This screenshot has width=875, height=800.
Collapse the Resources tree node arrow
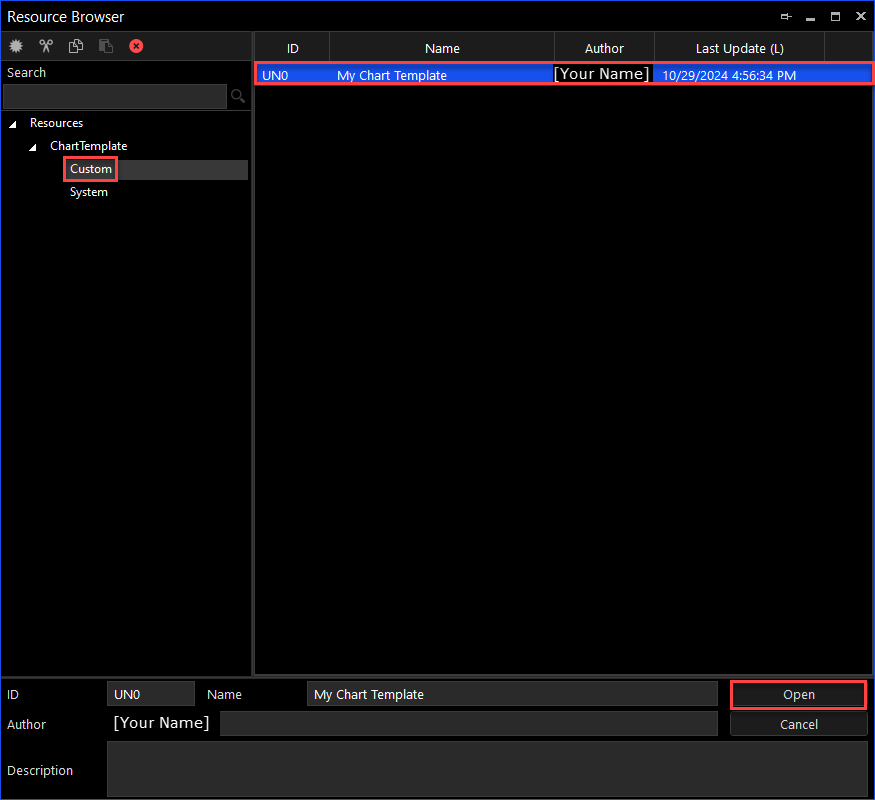click(x=13, y=124)
